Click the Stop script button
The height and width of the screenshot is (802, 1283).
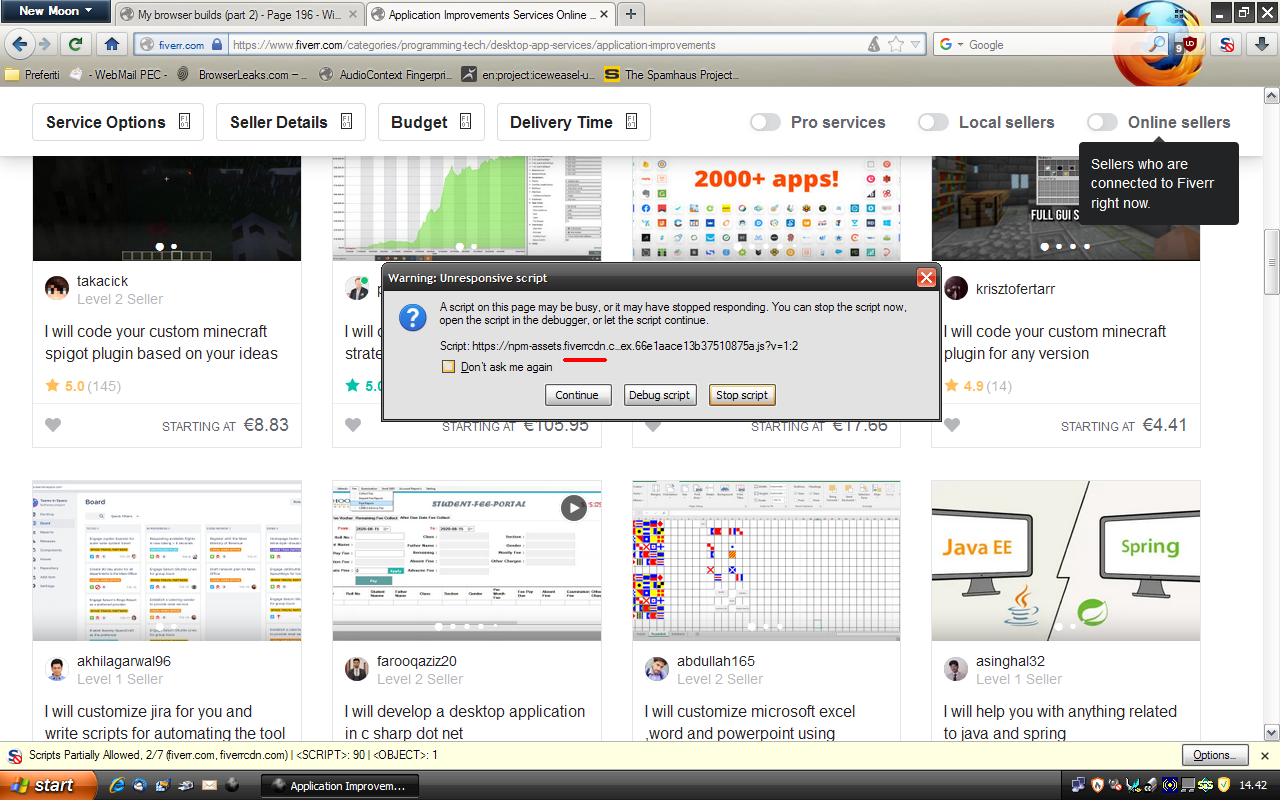pyautogui.click(x=742, y=395)
